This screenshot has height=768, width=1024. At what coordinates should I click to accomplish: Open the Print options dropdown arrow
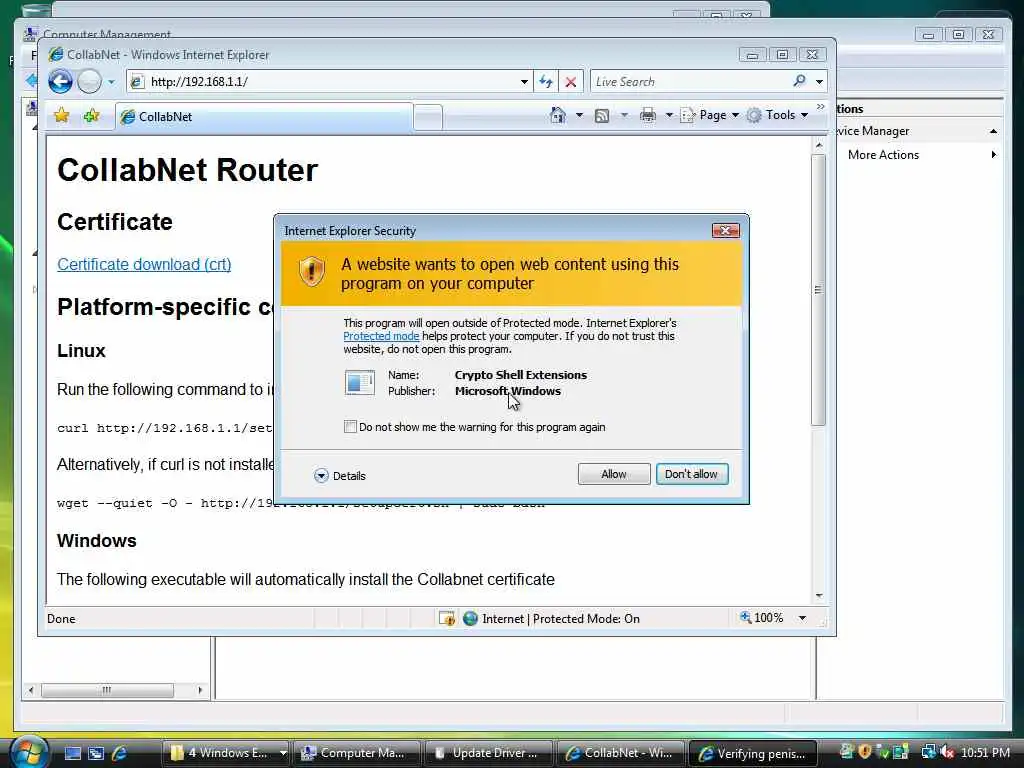[x=669, y=116]
